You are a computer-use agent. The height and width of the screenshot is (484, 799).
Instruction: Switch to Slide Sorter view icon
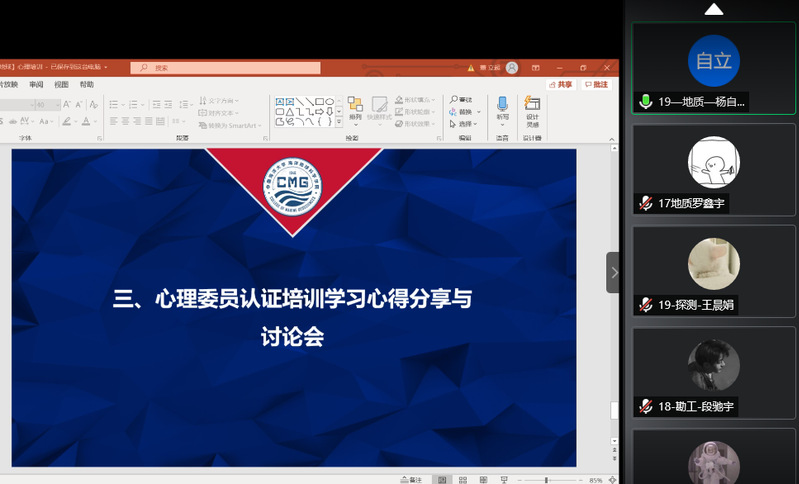[462, 480]
